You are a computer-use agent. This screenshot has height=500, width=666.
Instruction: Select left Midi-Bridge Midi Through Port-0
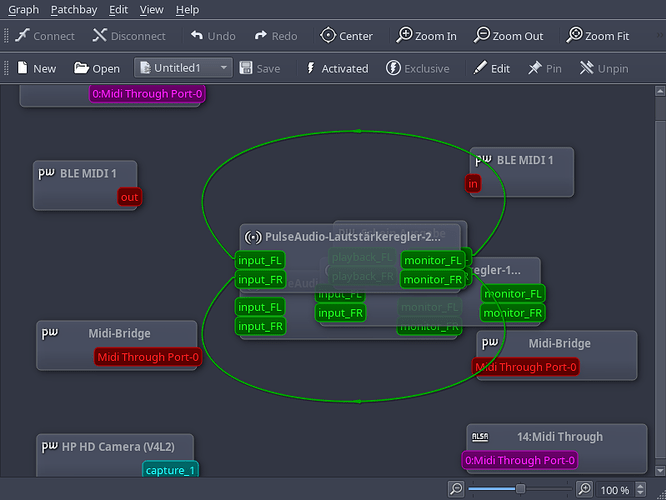click(x=148, y=357)
